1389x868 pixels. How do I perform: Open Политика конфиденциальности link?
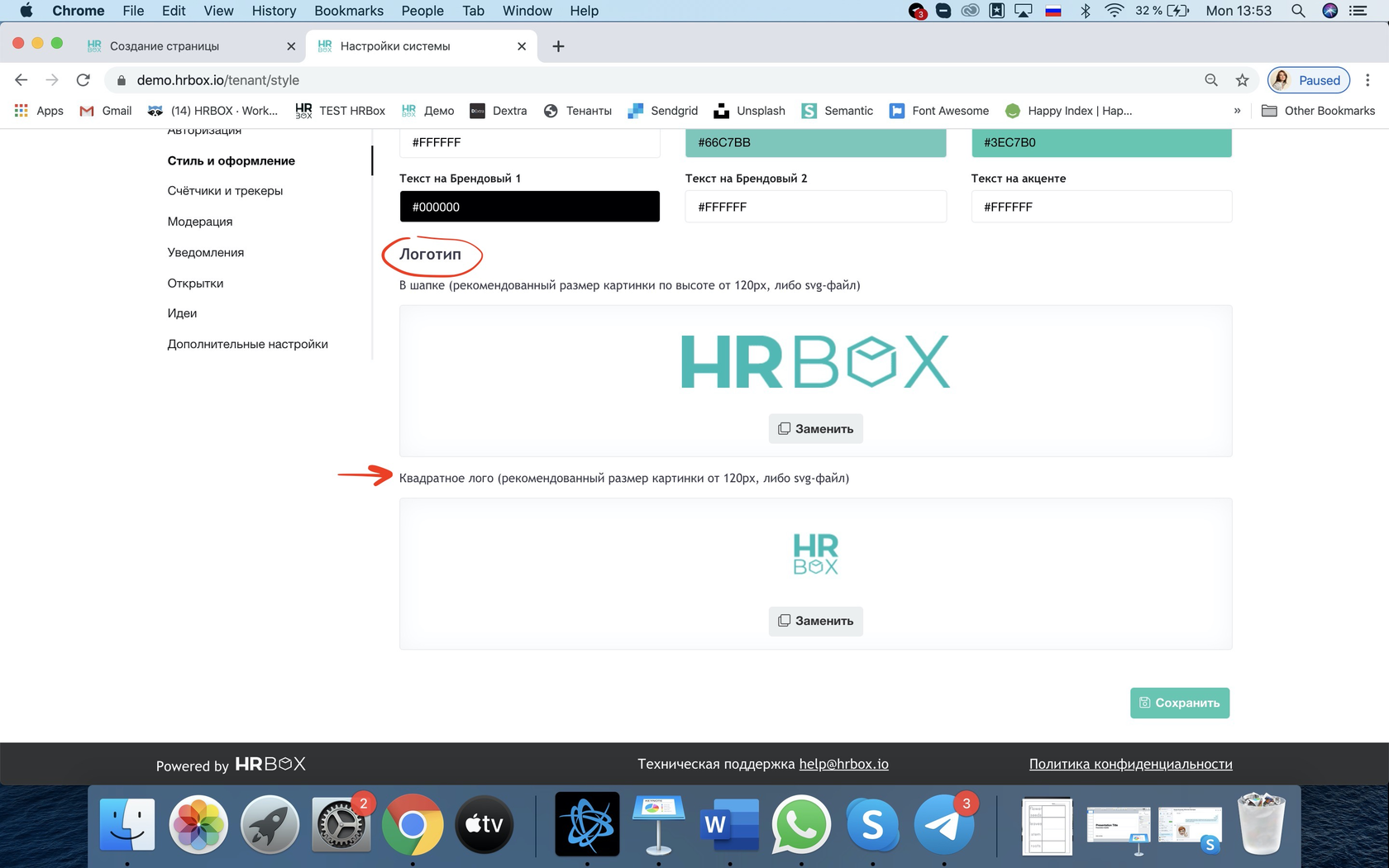point(1130,764)
